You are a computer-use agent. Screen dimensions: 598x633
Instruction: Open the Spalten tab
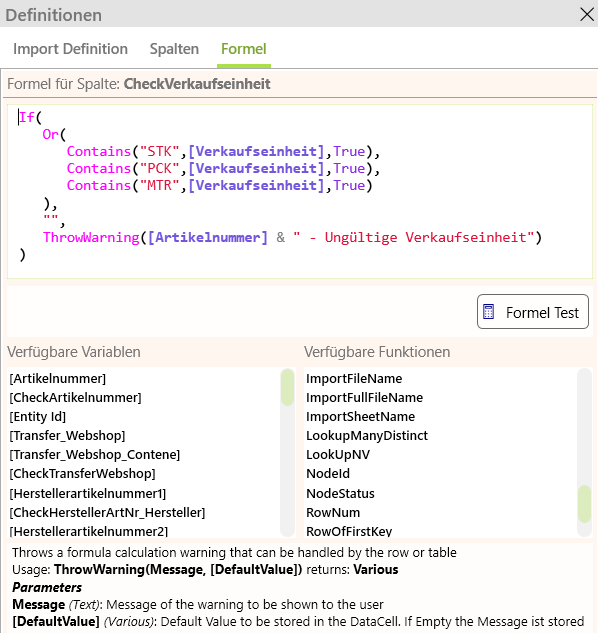point(174,49)
